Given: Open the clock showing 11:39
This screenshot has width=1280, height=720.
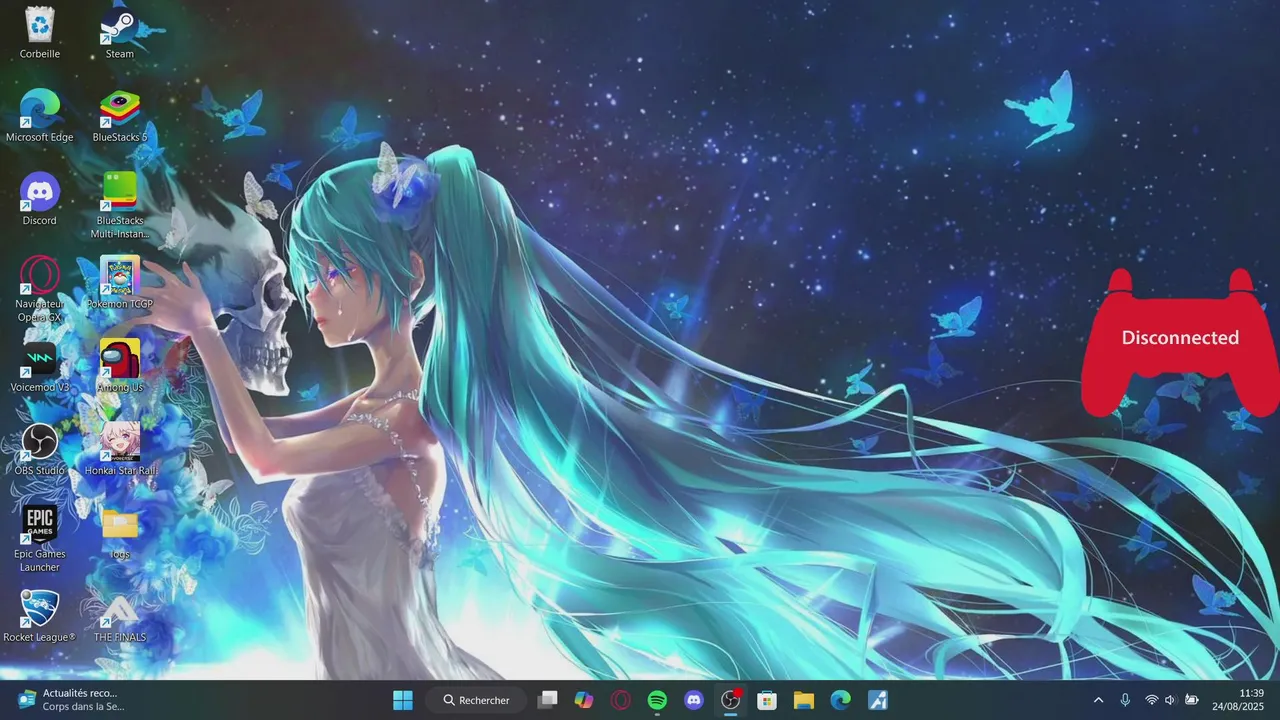Looking at the screenshot, I should 1238,700.
